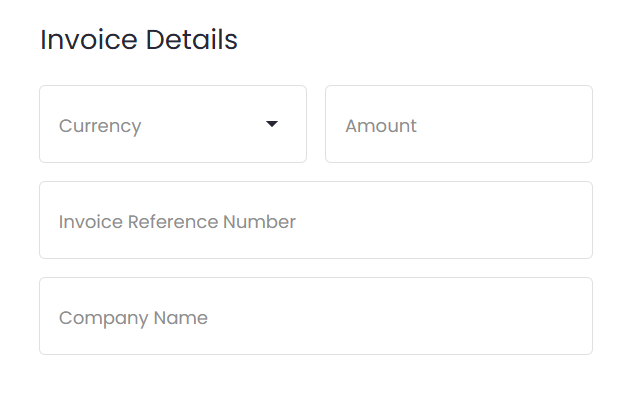This screenshot has height=400, width=632.
Task: Click the Invoice Details heading
Action: pos(139,40)
